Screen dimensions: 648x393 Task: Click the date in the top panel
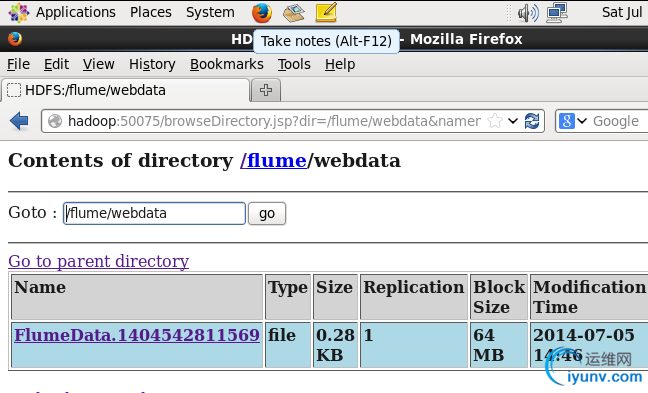point(622,12)
